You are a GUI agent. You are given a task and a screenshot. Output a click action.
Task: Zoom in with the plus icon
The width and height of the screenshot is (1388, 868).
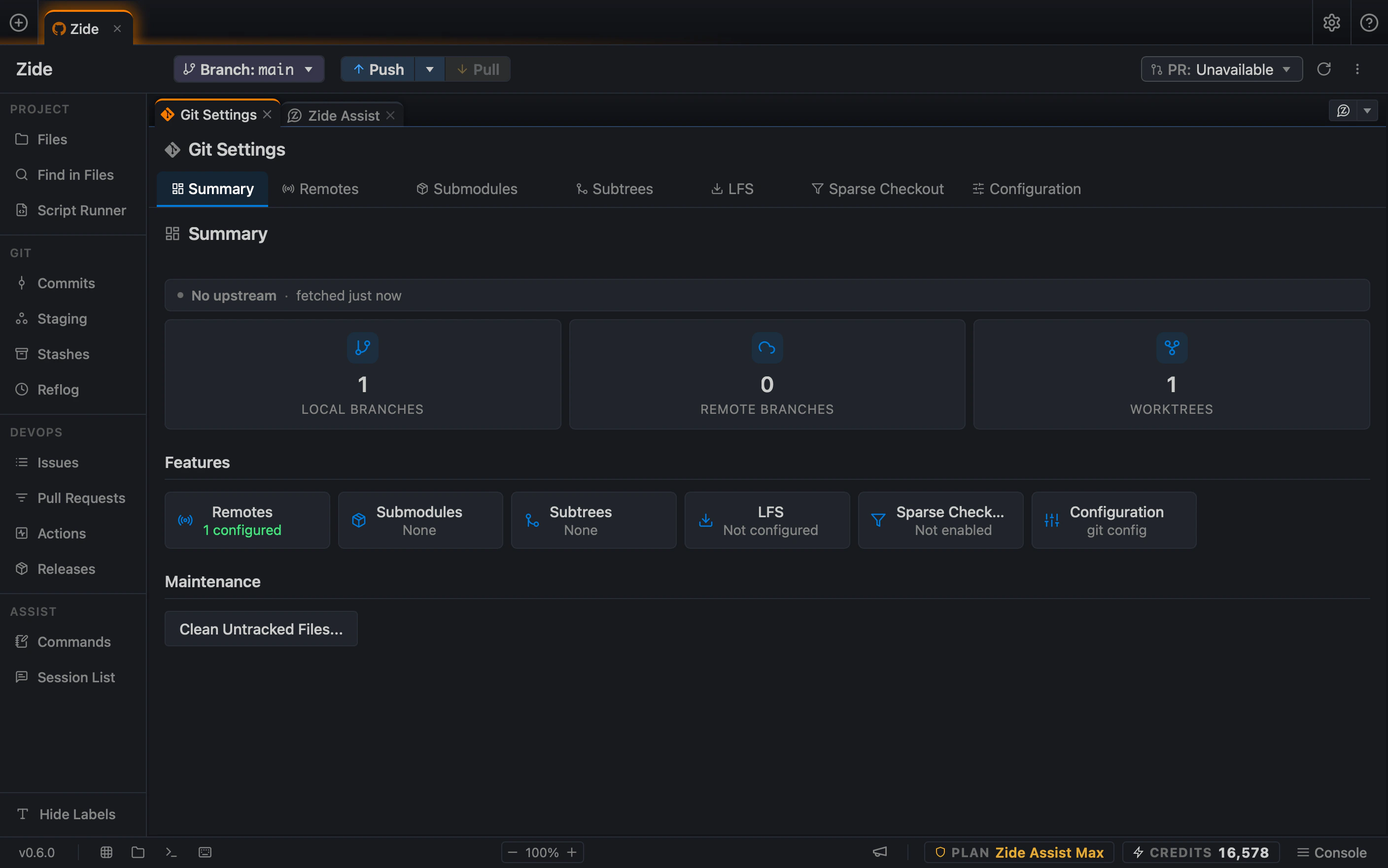[x=571, y=852]
